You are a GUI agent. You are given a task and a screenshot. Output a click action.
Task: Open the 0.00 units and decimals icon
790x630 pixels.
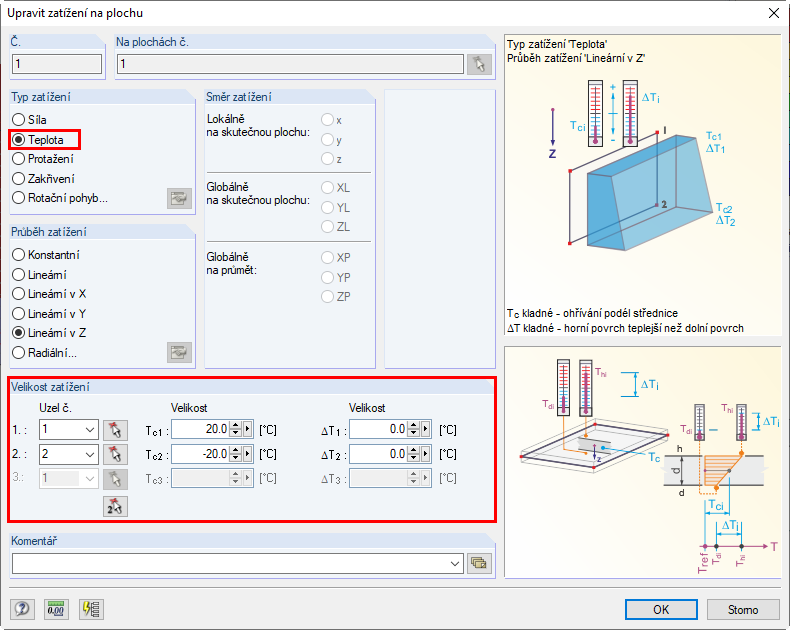(56, 609)
